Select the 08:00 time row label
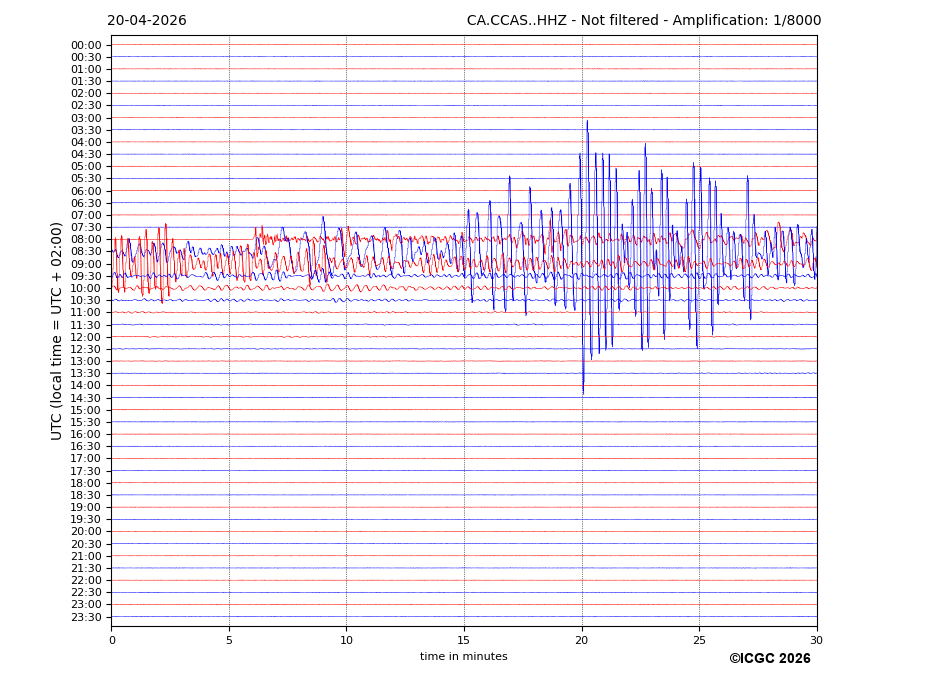This screenshot has height=696, width=927. coord(86,240)
